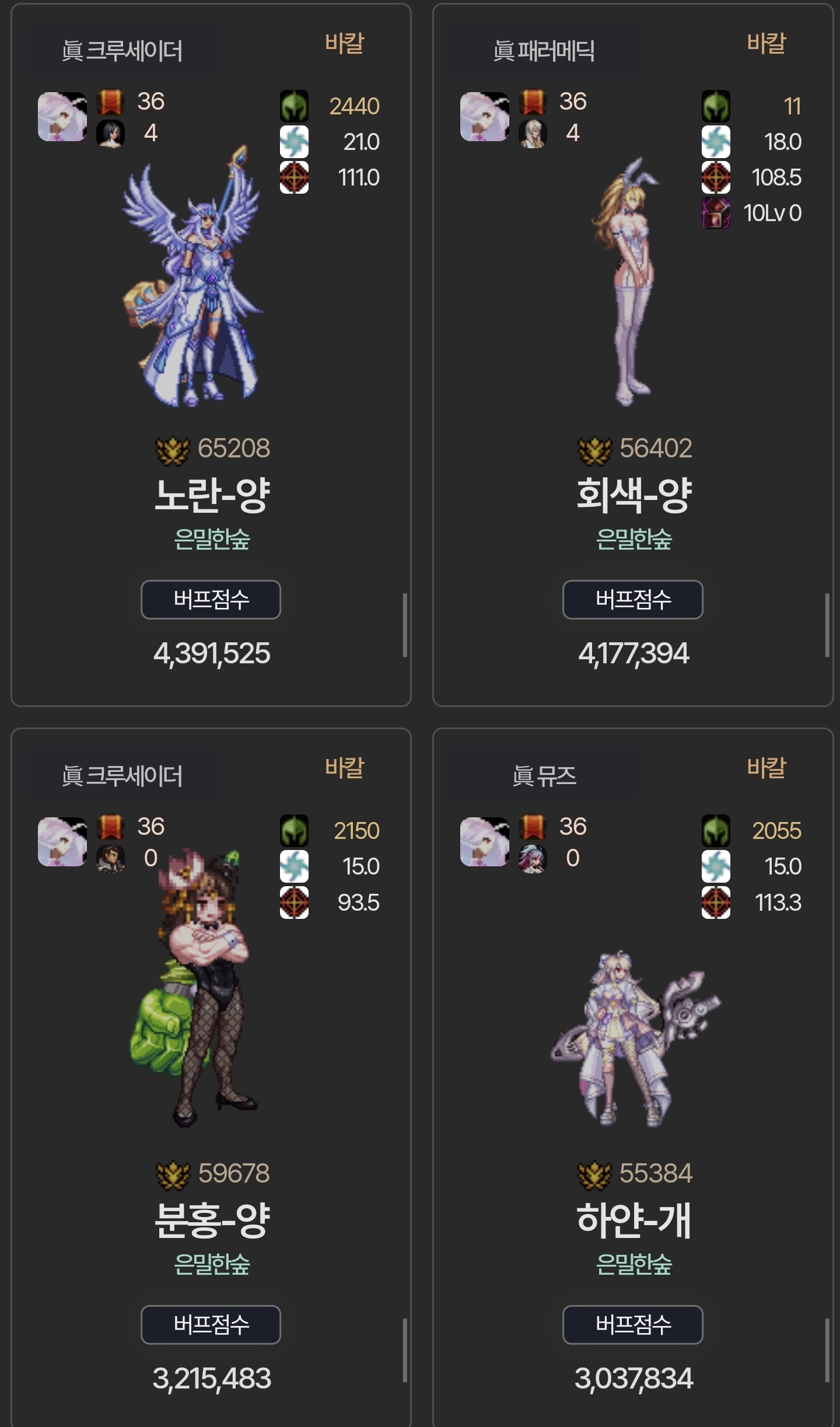The image size is (840, 1427).
Task: Click the gold crest icon beside 55384
Action: [x=594, y=1175]
